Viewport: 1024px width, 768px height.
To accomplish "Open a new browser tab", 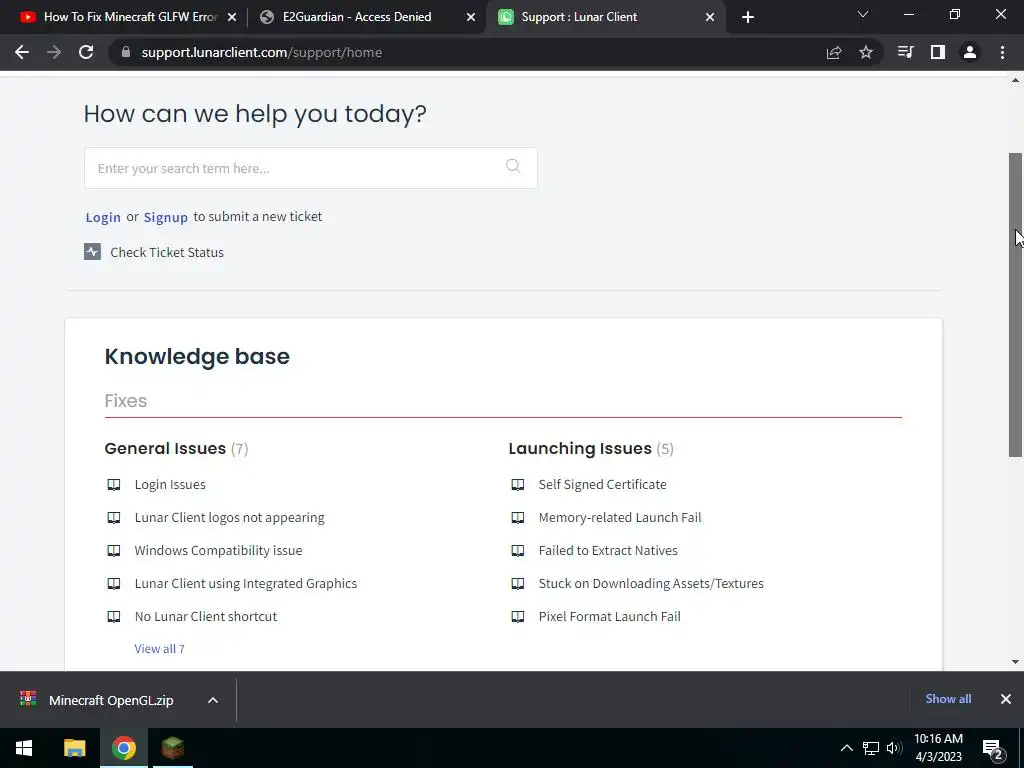I will (x=748, y=17).
